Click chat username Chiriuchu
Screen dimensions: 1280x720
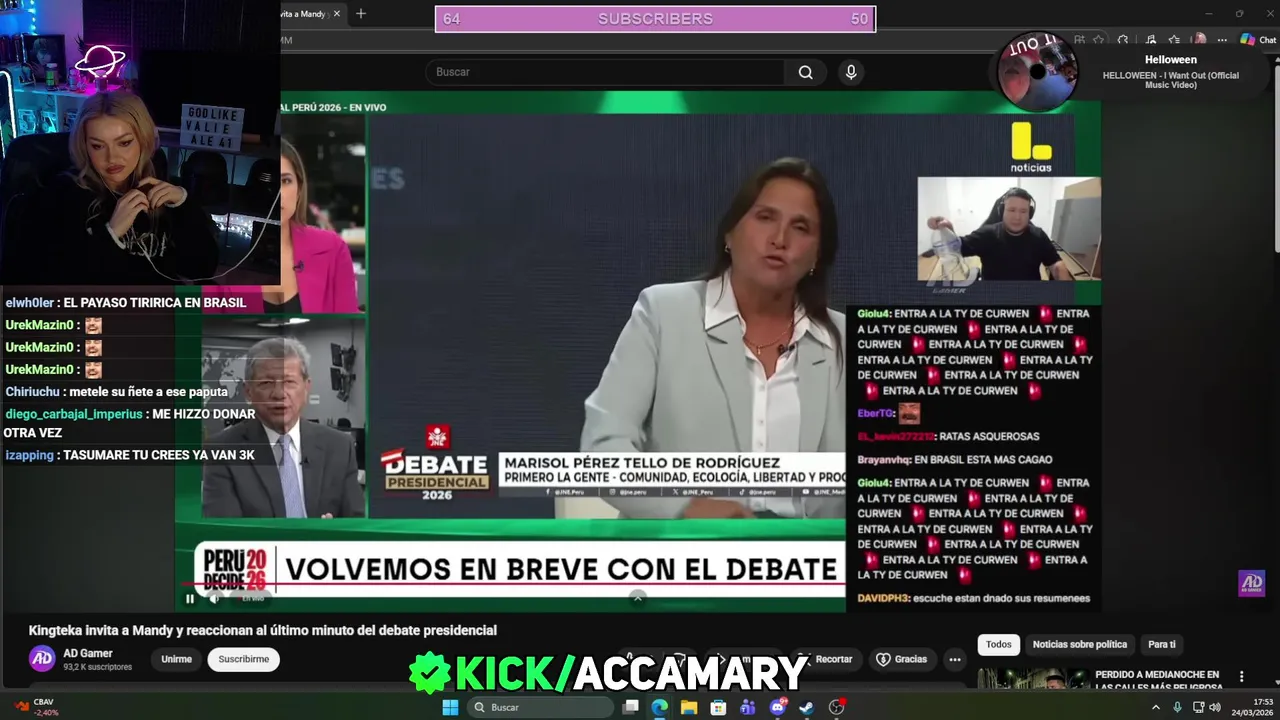(x=33, y=391)
